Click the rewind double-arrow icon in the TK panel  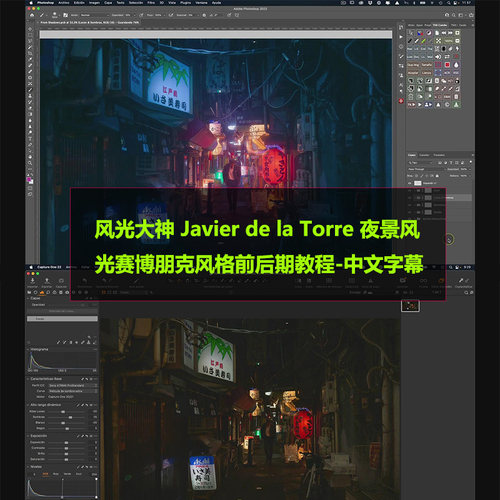(x=444, y=33)
